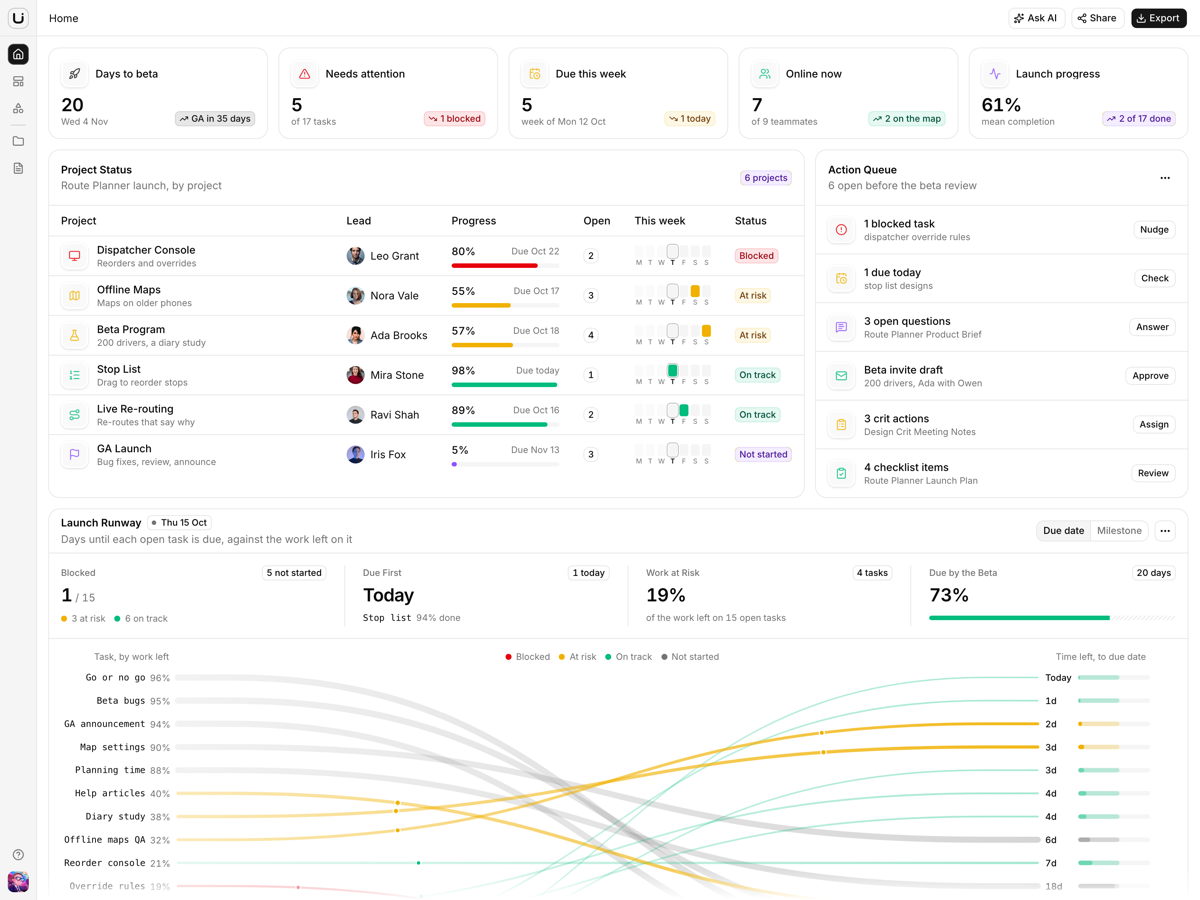The width and height of the screenshot is (1200, 900).
Task: Click Answer for the 3 open questions
Action: (1152, 327)
